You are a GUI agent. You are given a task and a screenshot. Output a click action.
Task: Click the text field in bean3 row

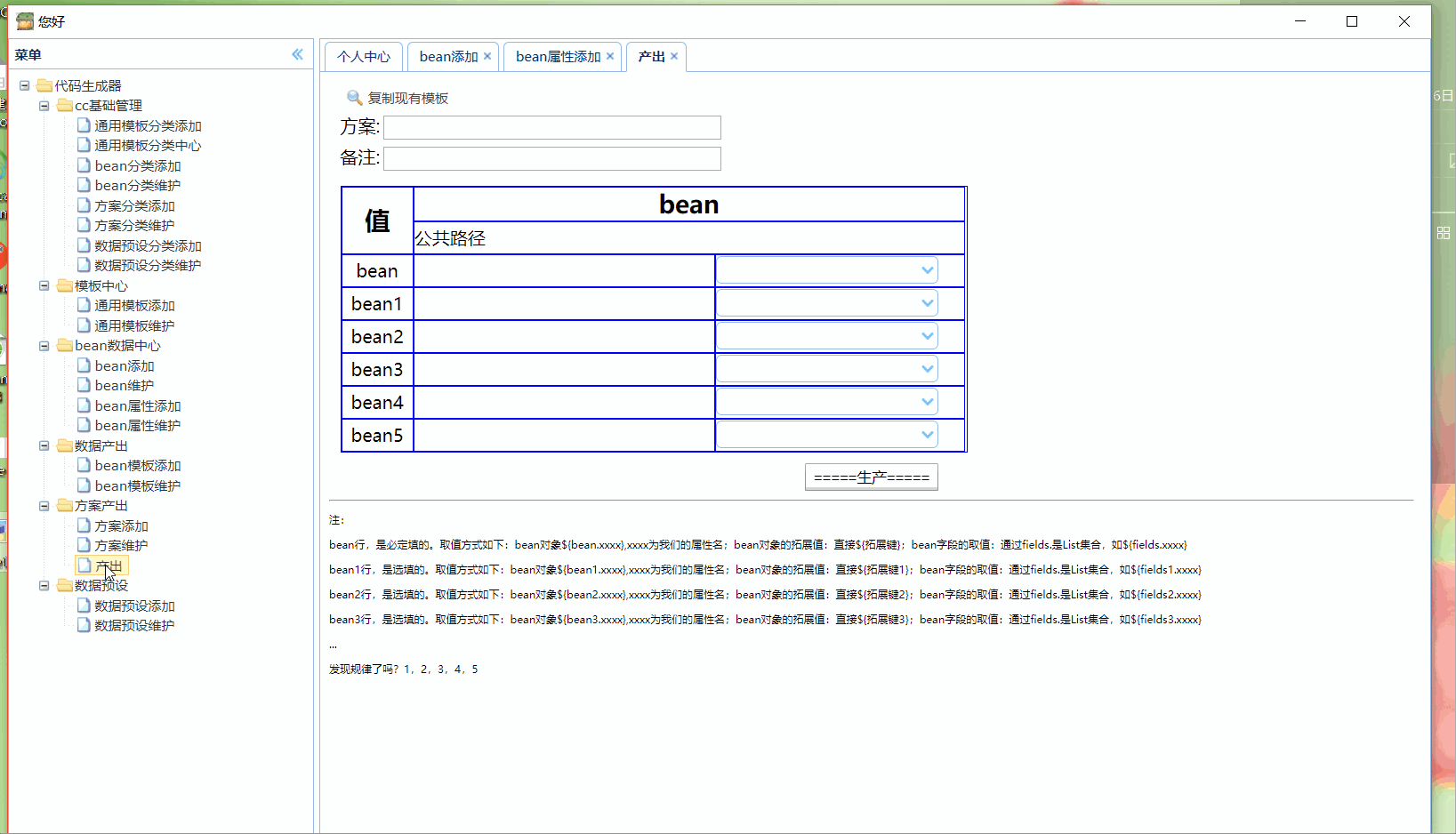point(564,369)
